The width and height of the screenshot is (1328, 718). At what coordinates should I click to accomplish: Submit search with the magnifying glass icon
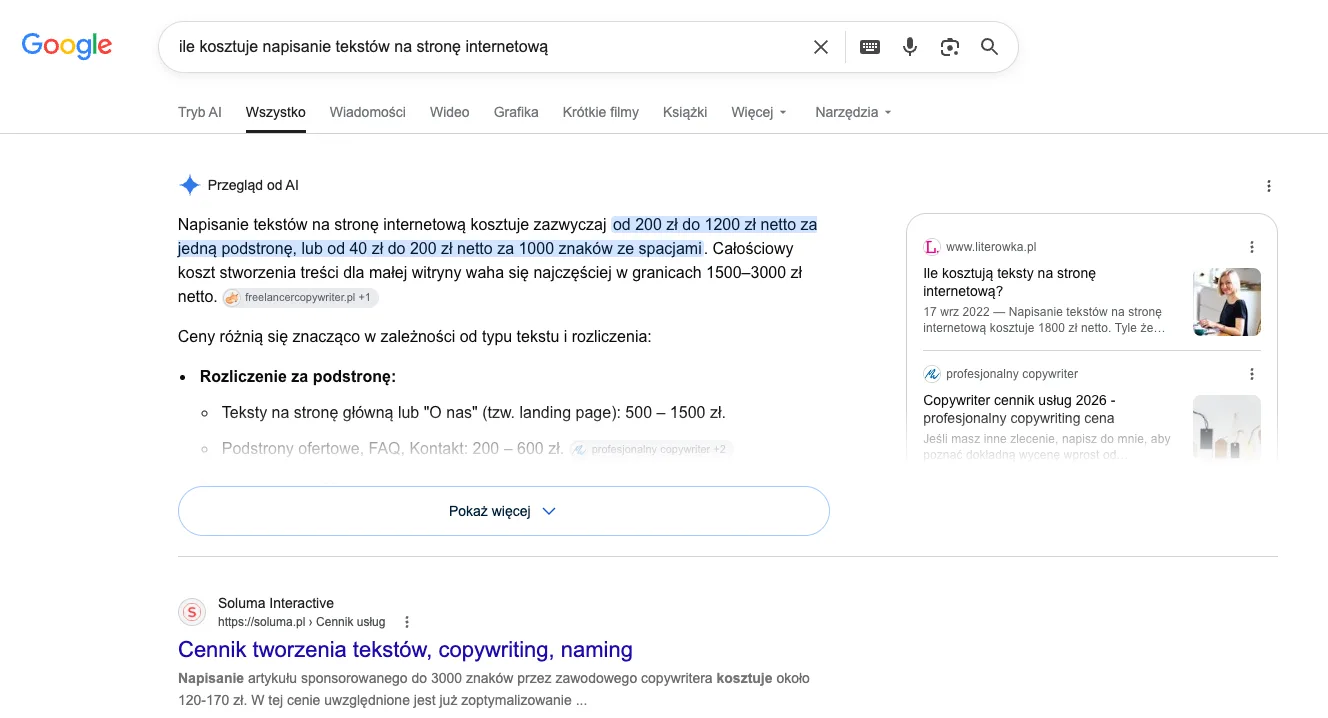(990, 47)
